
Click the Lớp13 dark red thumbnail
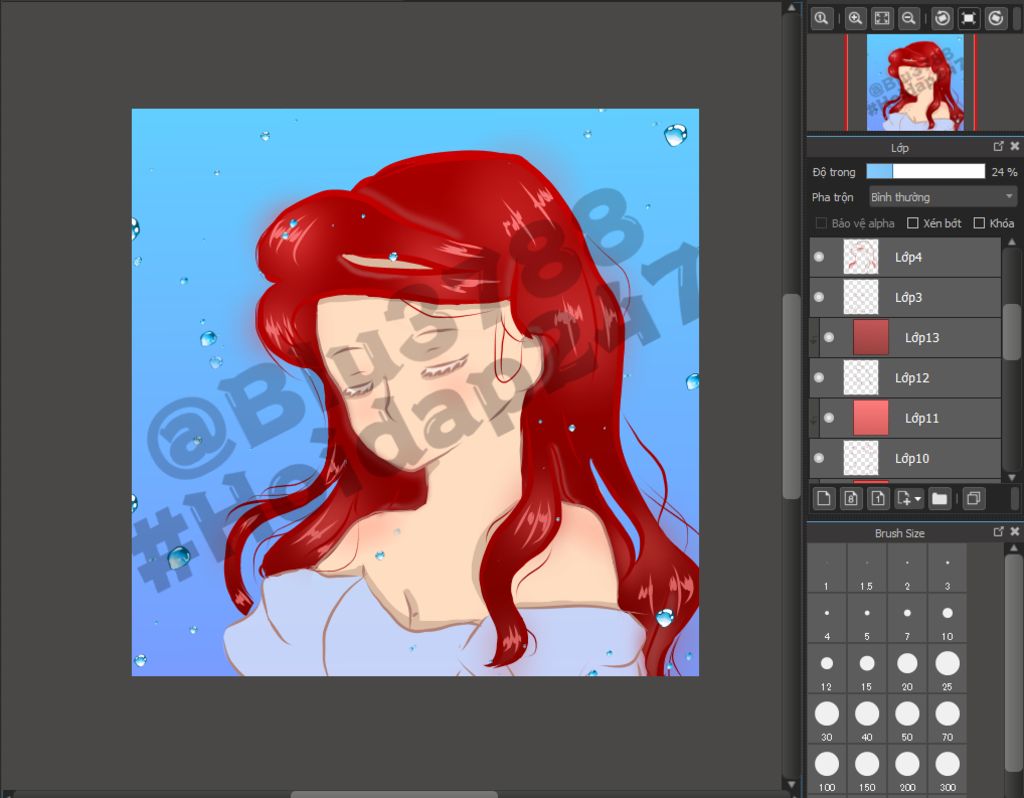click(871, 338)
